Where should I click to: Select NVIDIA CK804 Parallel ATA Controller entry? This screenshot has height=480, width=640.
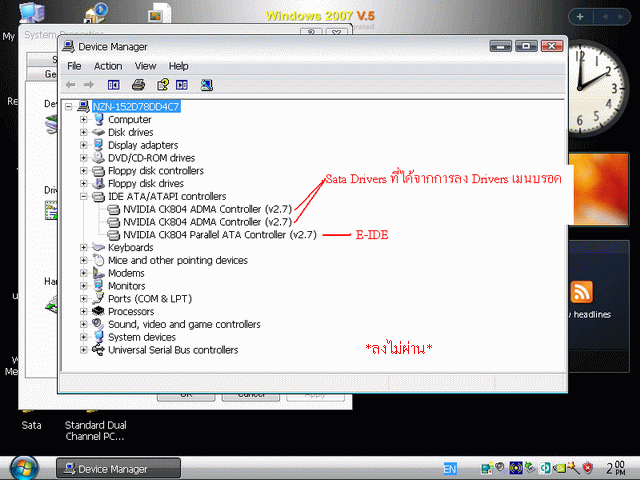(x=220, y=235)
